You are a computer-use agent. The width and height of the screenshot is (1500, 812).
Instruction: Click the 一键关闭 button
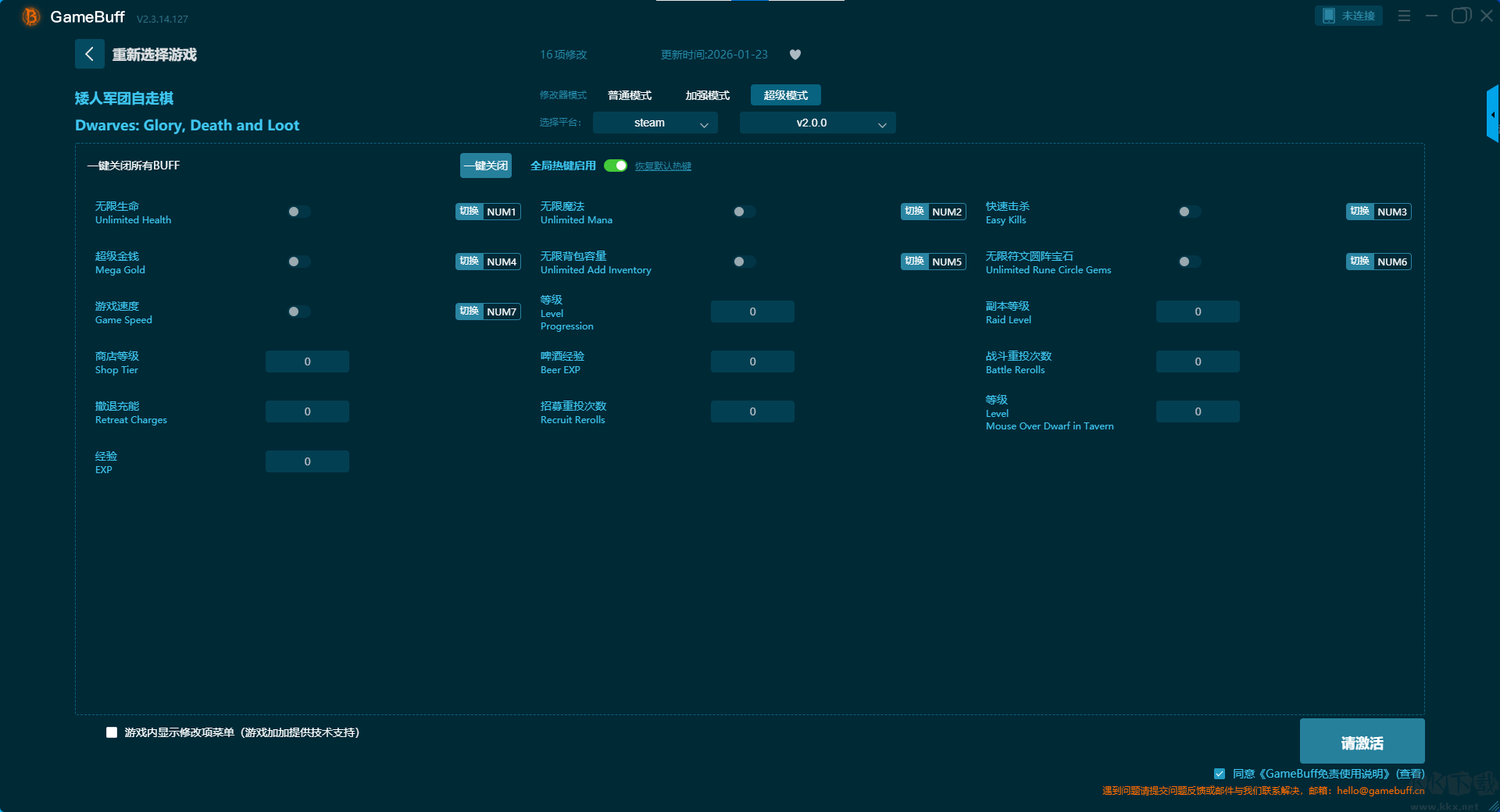[486, 166]
